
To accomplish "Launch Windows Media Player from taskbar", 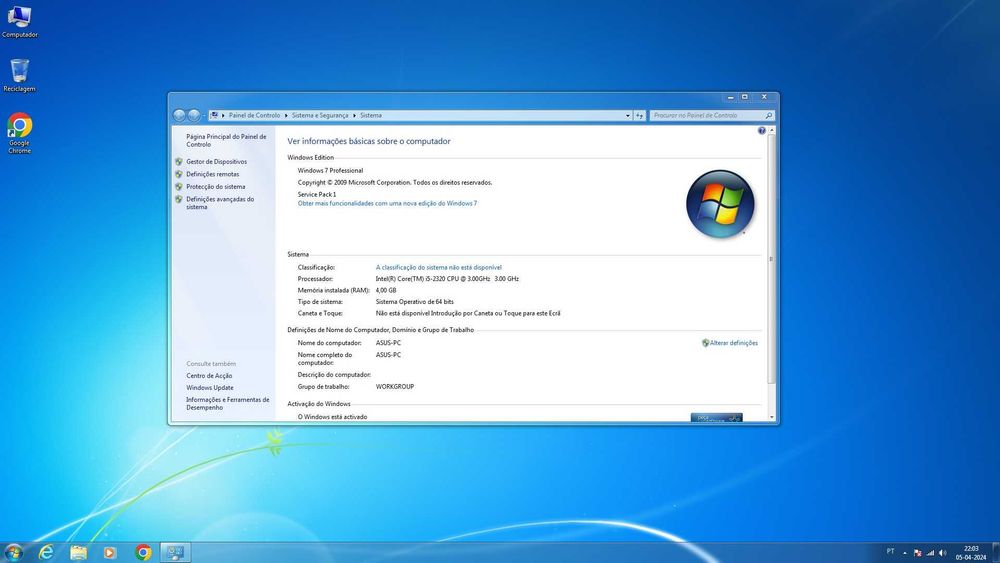I will (110, 552).
